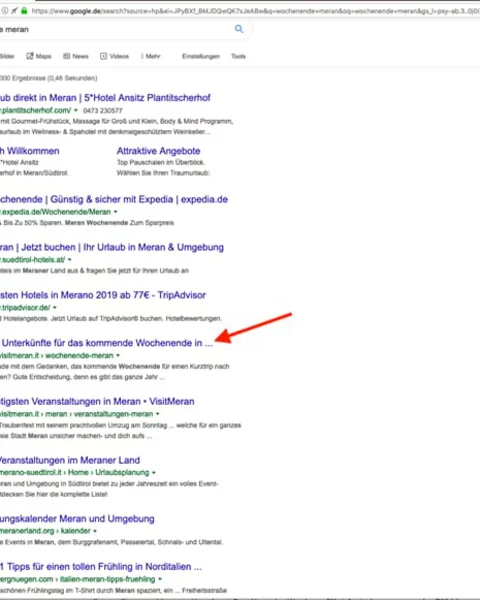Open the Tools search options
Viewport: 480px width, 600px height.
[x=238, y=56]
